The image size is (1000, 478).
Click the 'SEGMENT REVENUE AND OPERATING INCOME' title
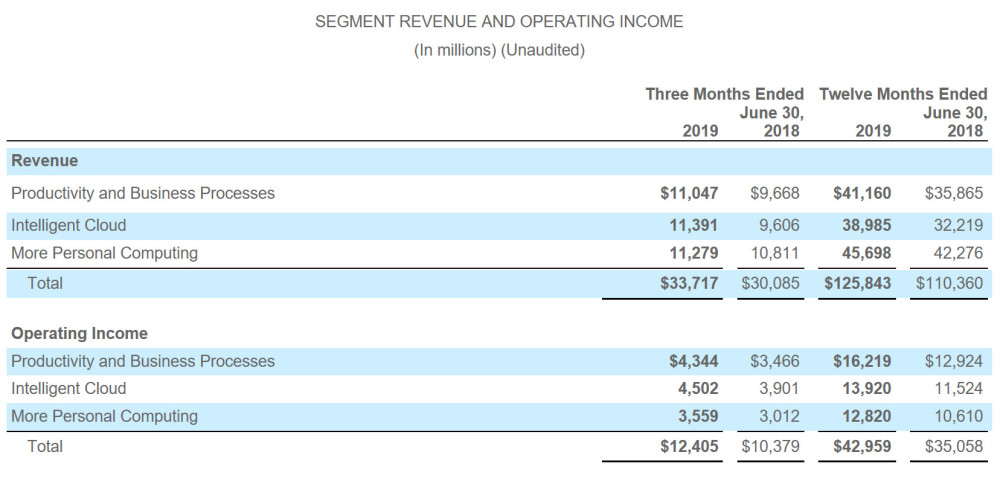coord(499,21)
